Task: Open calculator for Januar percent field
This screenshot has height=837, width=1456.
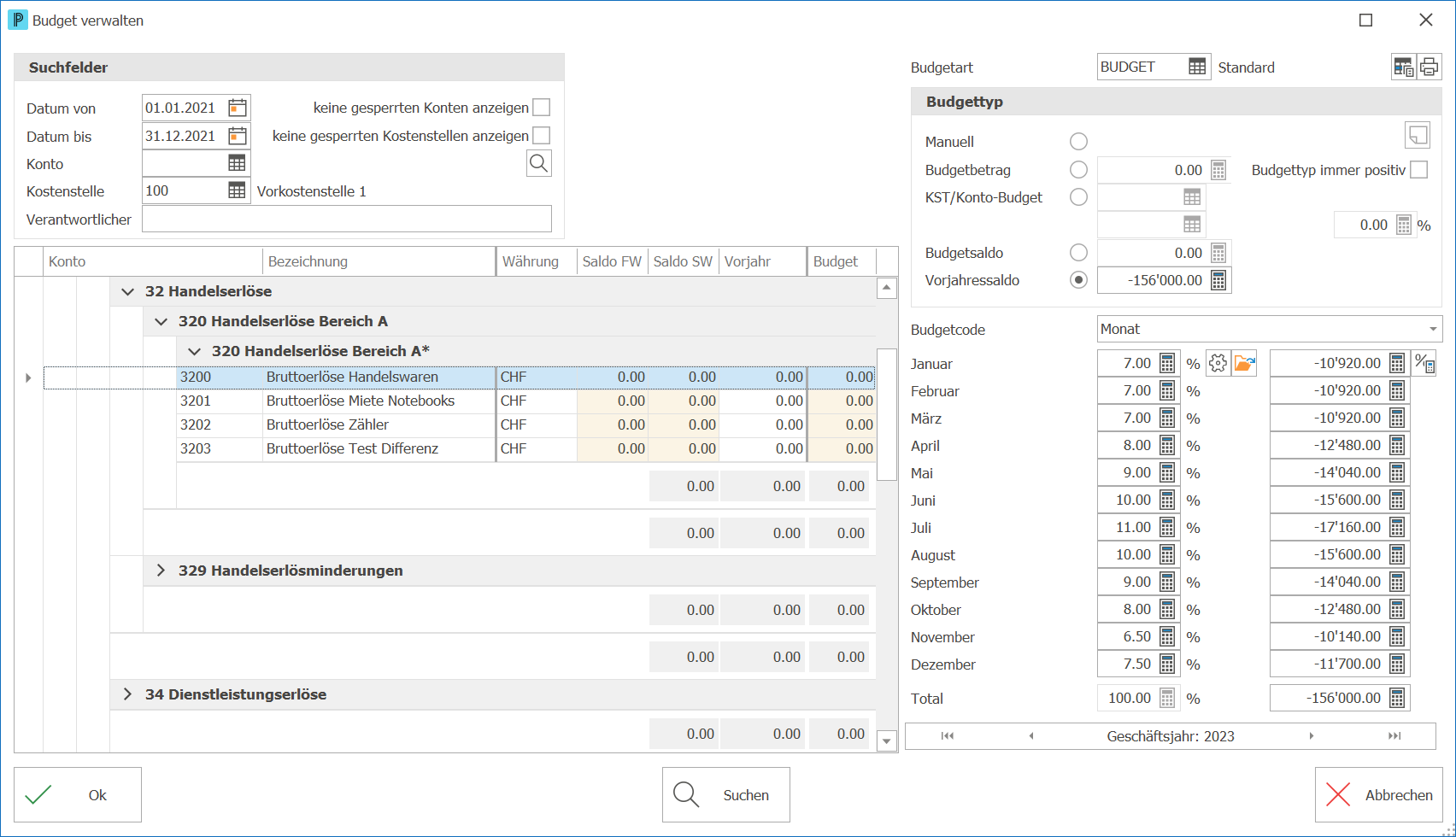Action: pyautogui.click(x=1167, y=363)
